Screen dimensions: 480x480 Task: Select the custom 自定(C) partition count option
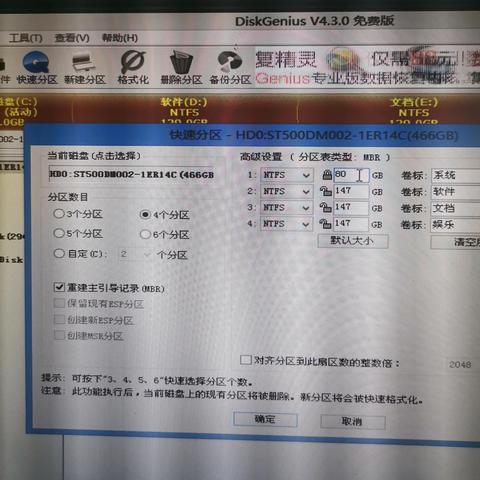click(80, 254)
